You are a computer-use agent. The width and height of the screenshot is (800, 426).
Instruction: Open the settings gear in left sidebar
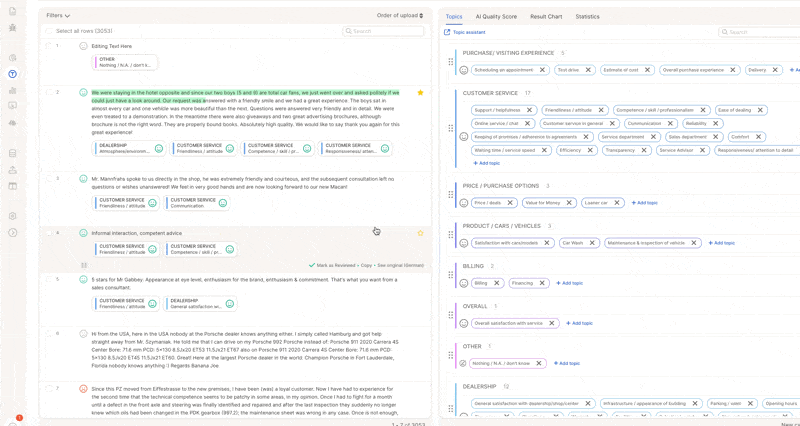(x=13, y=216)
